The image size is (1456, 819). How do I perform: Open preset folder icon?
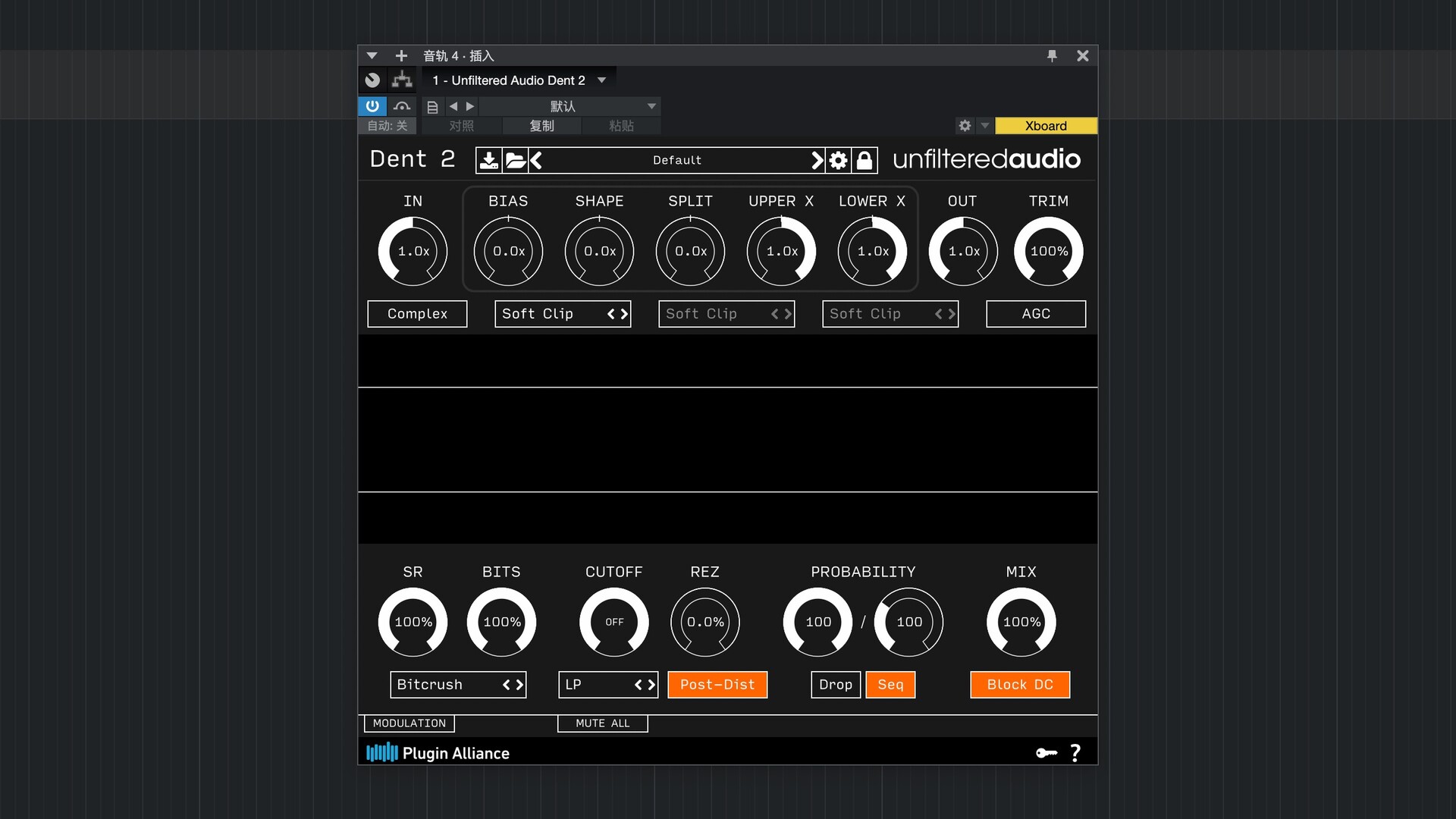tap(516, 160)
